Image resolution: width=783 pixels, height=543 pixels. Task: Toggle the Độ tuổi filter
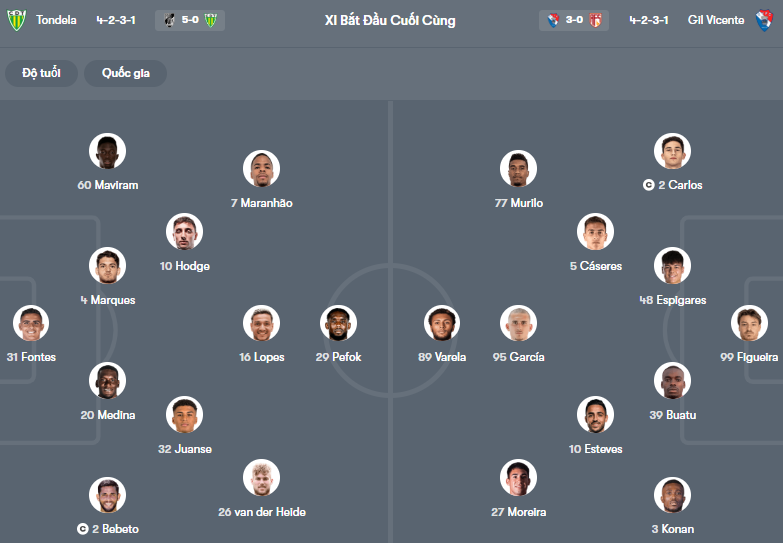point(42,73)
